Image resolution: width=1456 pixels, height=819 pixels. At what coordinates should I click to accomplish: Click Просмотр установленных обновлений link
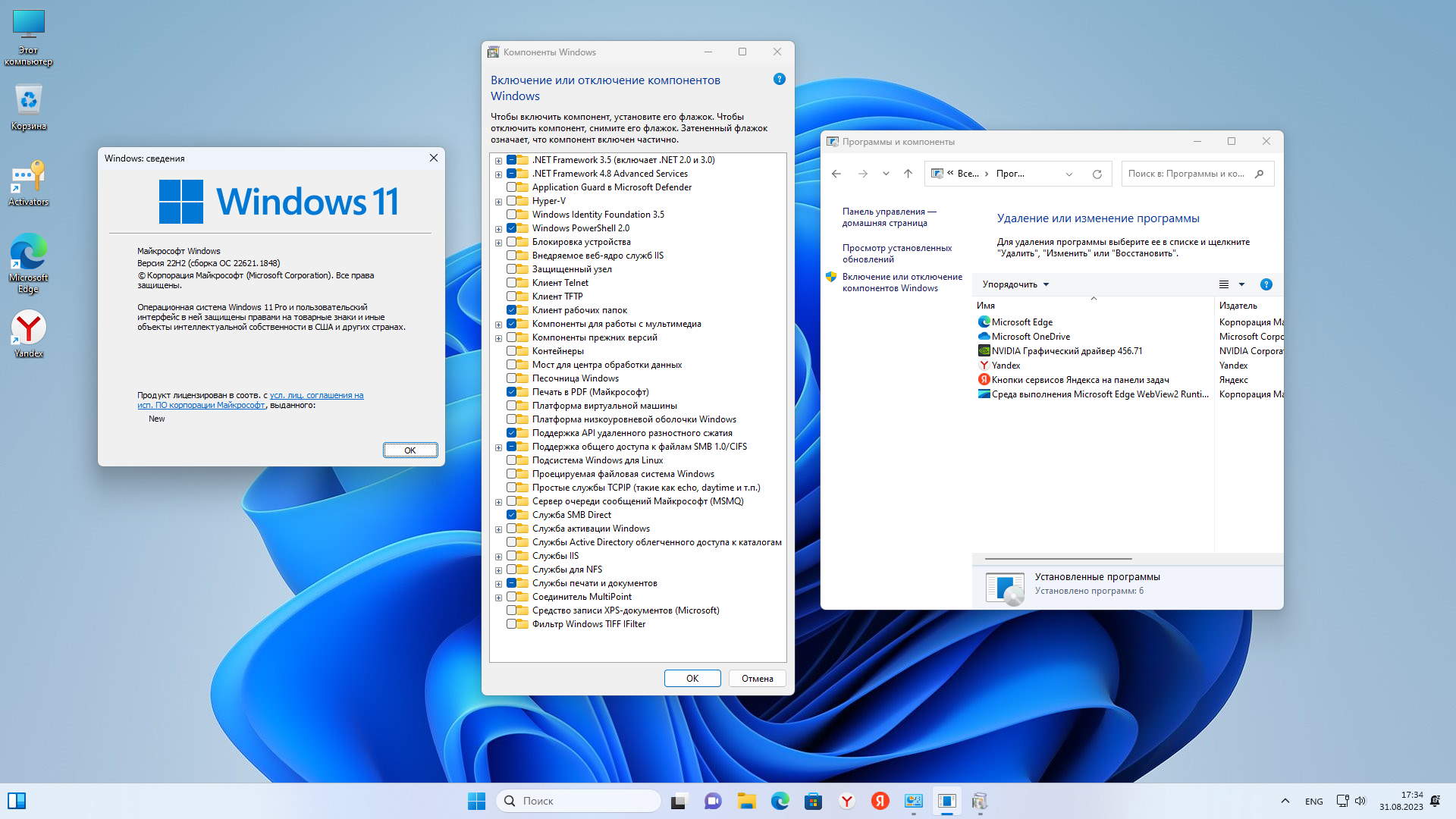pyautogui.click(x=896, y=253)
